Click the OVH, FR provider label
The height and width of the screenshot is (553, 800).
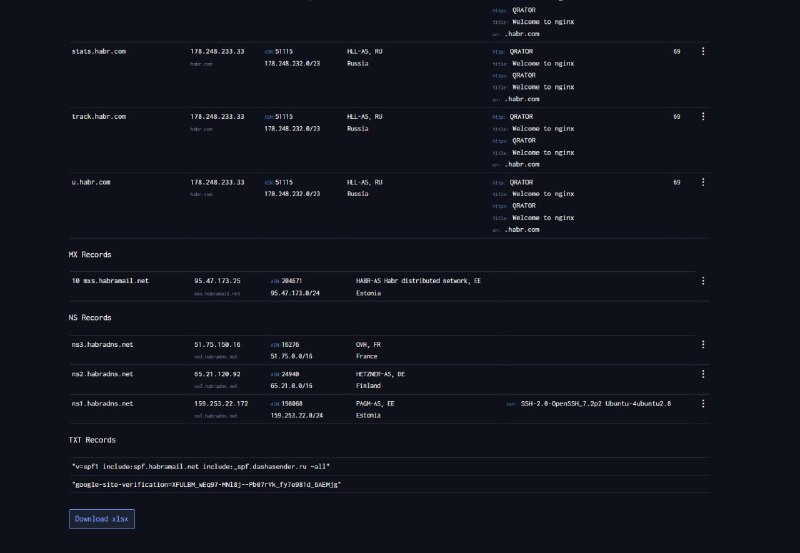(368, 345)
